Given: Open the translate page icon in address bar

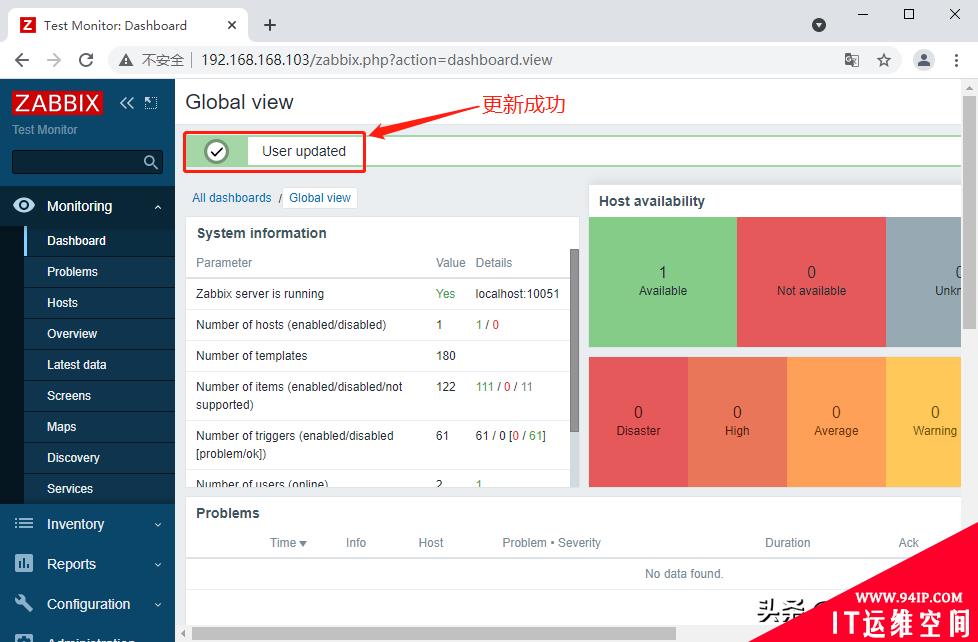Looking at the screenshot, I should click(x=851, y=60).
